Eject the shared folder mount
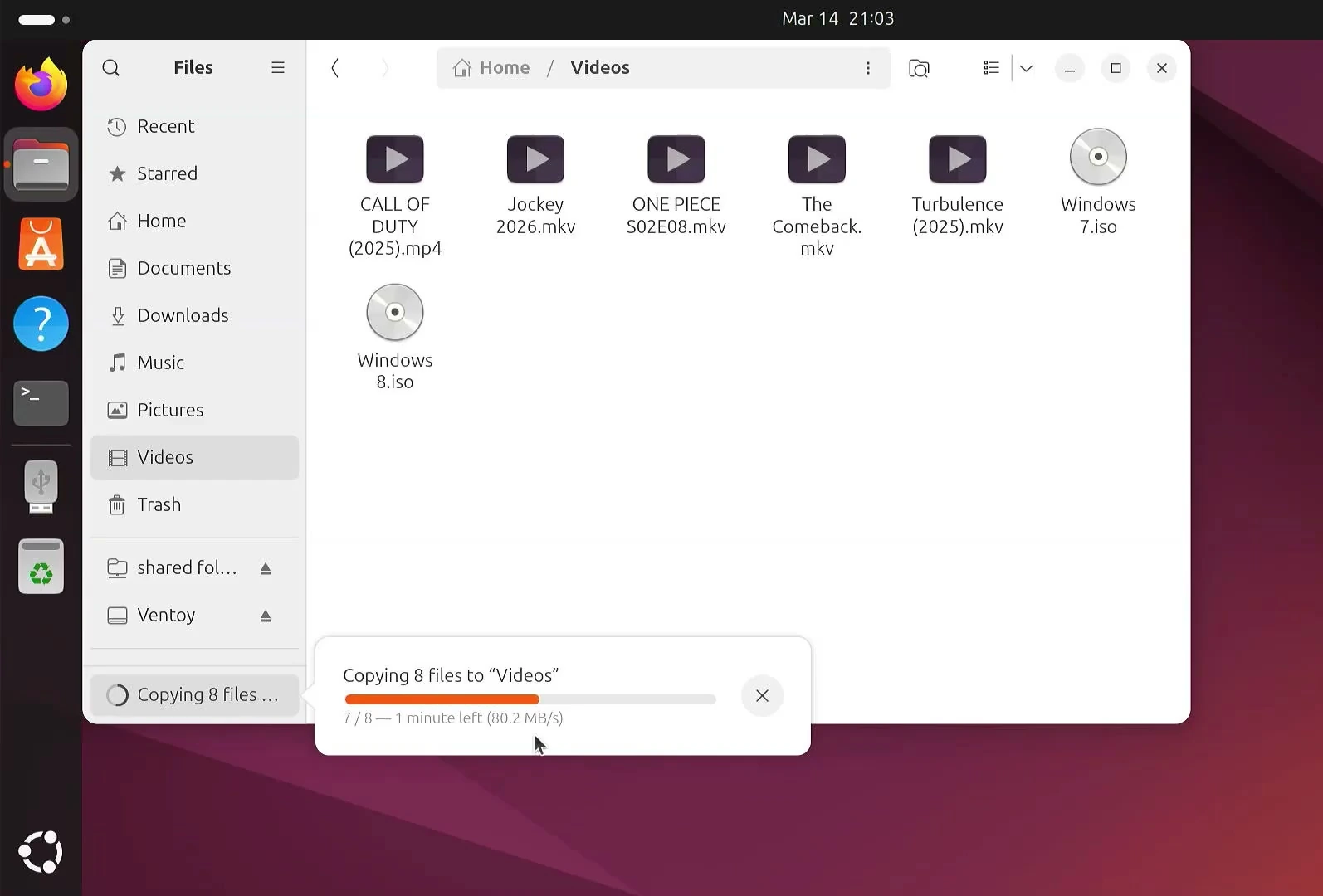The width and height of the screenshot is (1323, 896). tap(266, 568)
